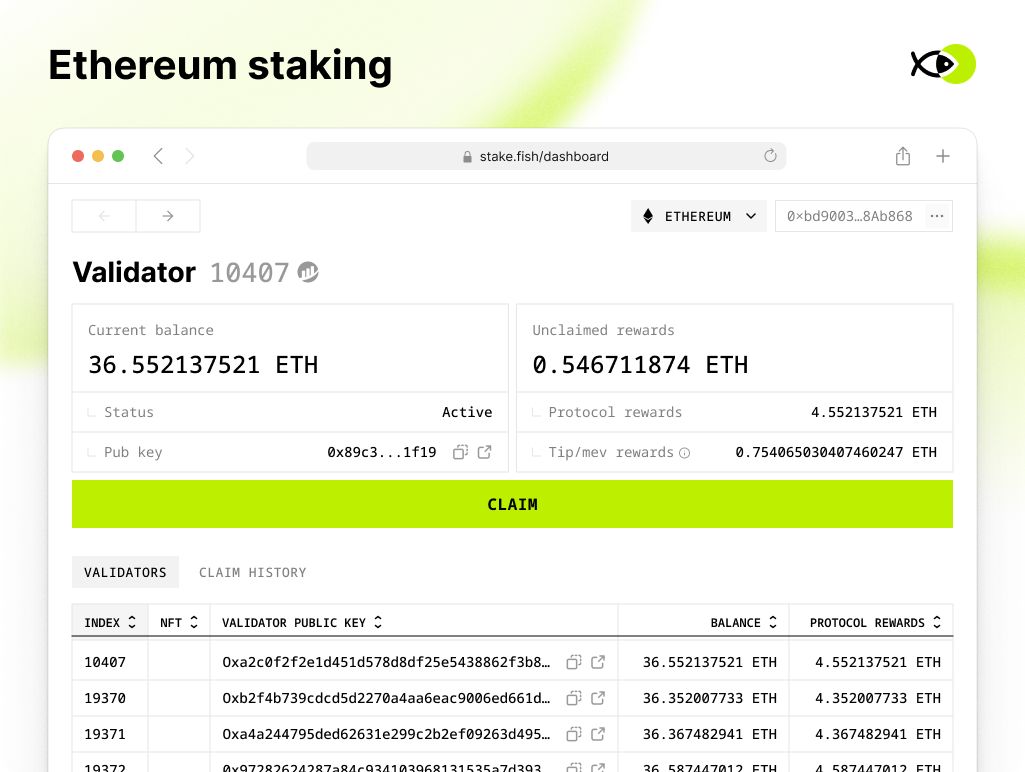The height and width of the screenshot is (772, 1025).
Task: Open the wallet three-dots menu
Action: [x=937, y=216]
